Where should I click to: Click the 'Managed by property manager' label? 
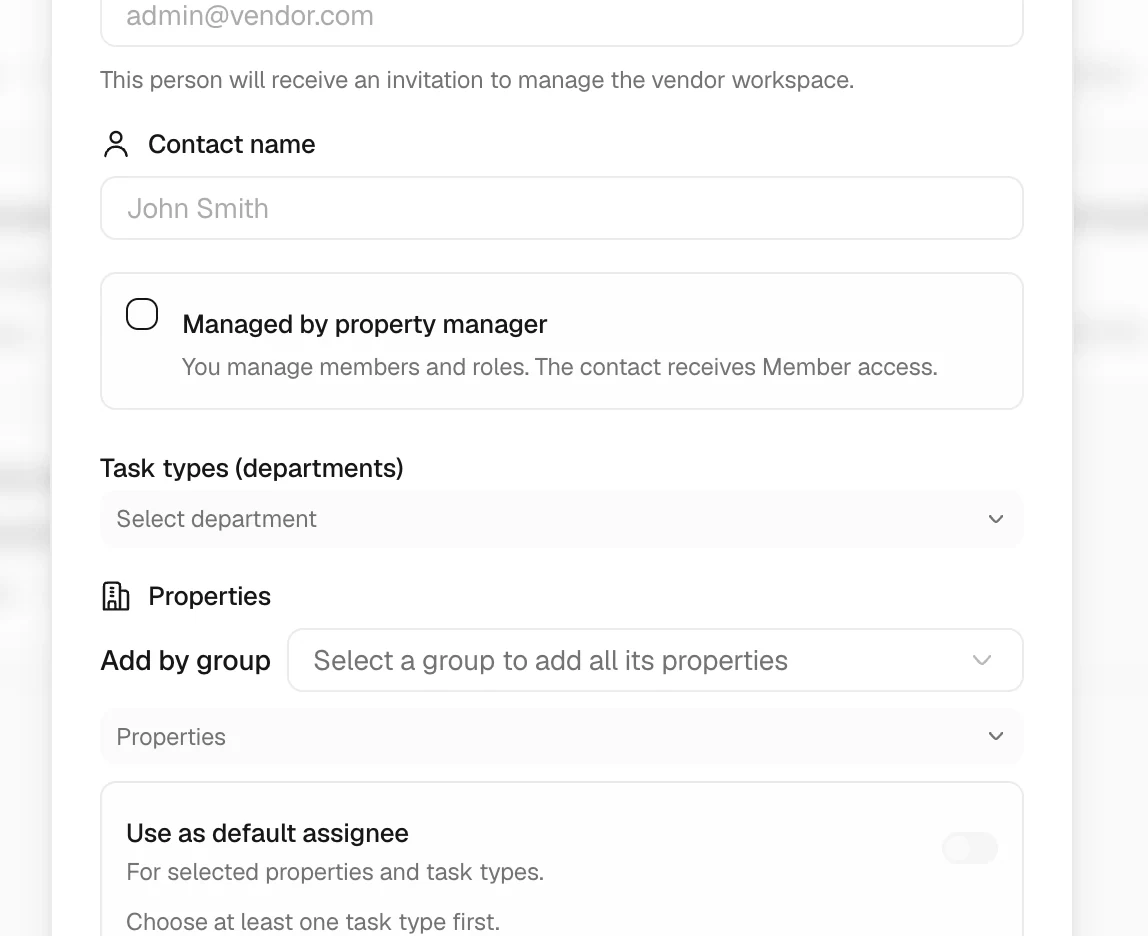pyautogui.click(x=365, y=324)
